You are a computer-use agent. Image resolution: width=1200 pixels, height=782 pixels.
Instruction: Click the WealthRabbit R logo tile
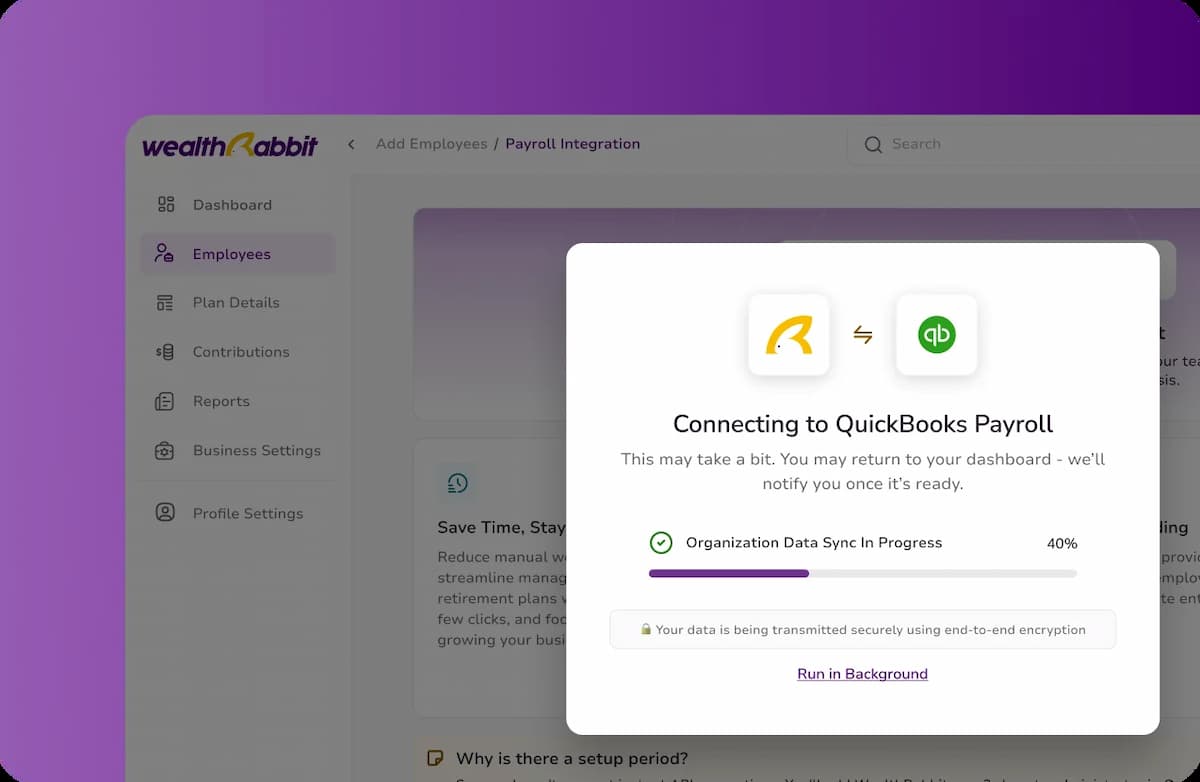click(789, 335)
